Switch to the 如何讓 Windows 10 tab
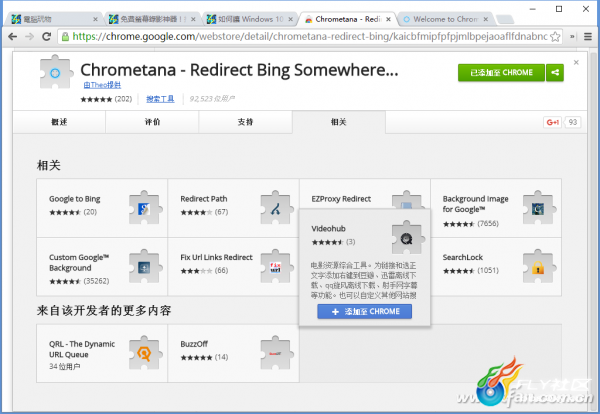The image size is (600, 414). pyautogui.click(x=249, y=19)
